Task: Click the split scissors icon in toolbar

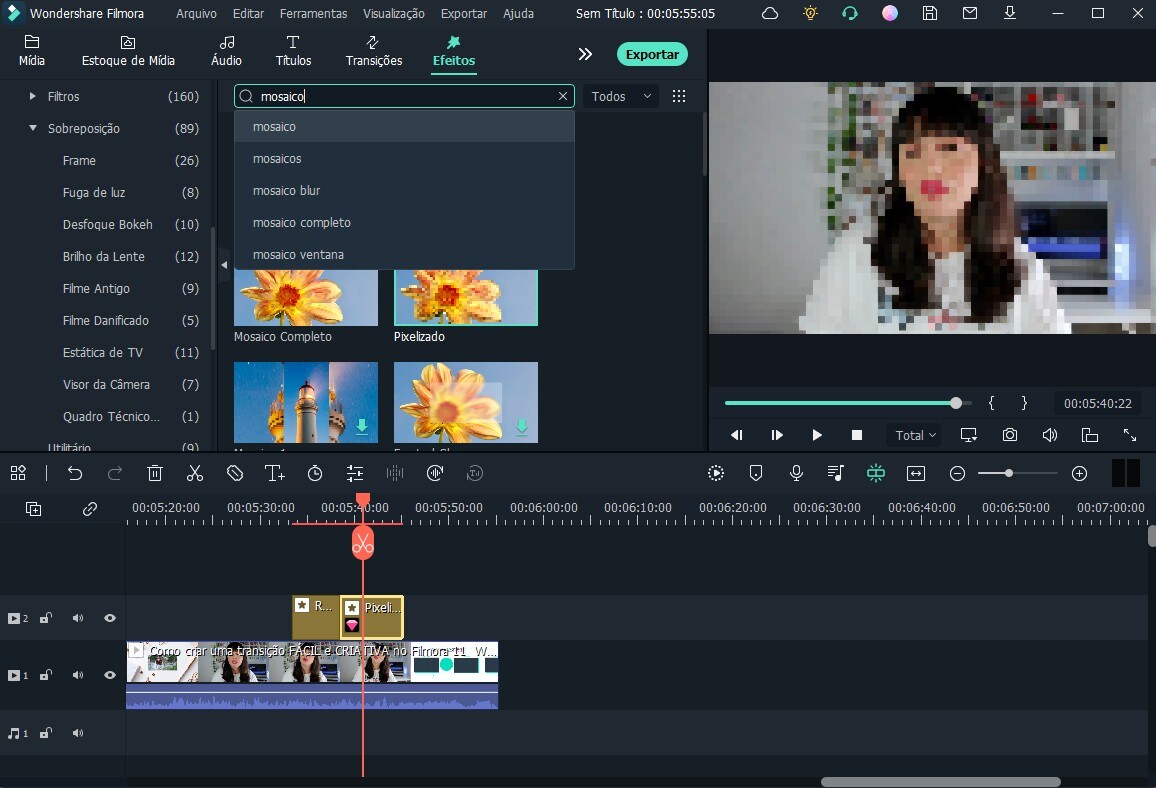Action: tap(195, 474)
